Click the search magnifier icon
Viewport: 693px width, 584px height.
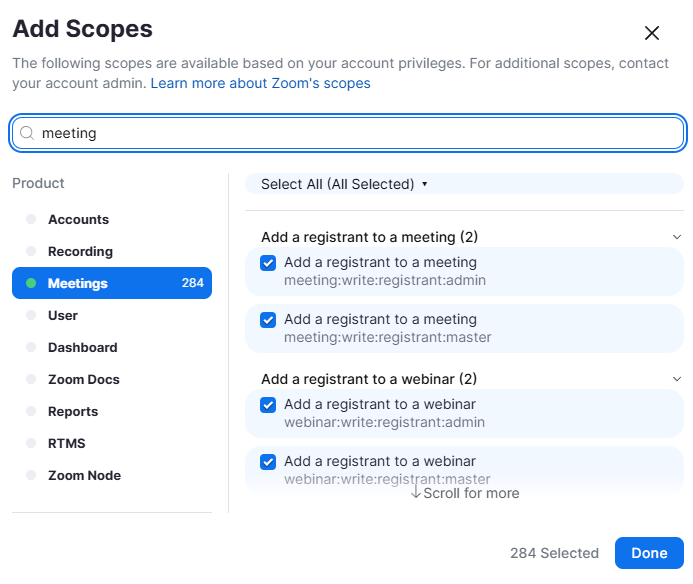[x=27, y=133]
